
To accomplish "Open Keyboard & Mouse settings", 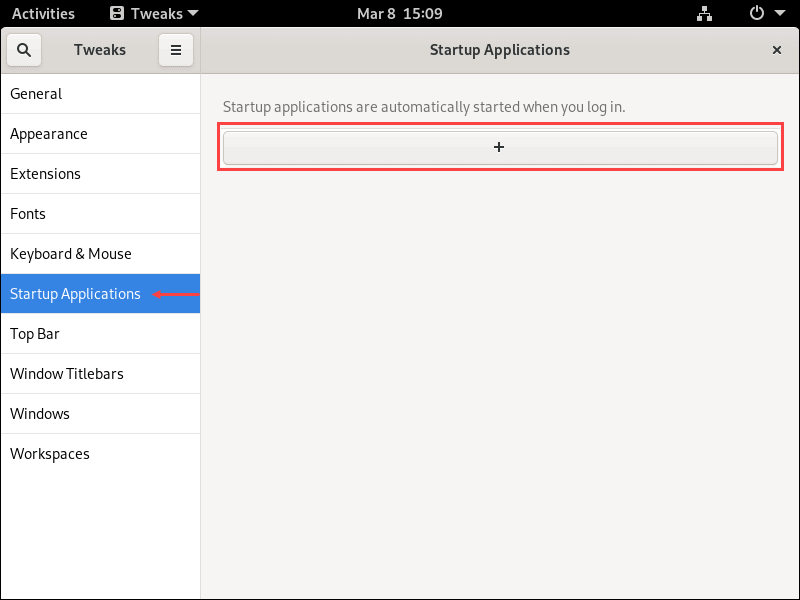I will pos(101,254).
